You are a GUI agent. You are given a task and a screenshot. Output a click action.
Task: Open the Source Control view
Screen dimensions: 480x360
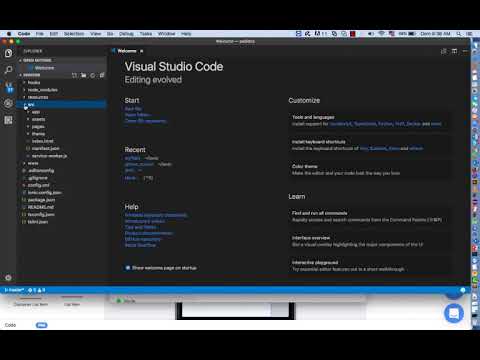pos(9,87)
